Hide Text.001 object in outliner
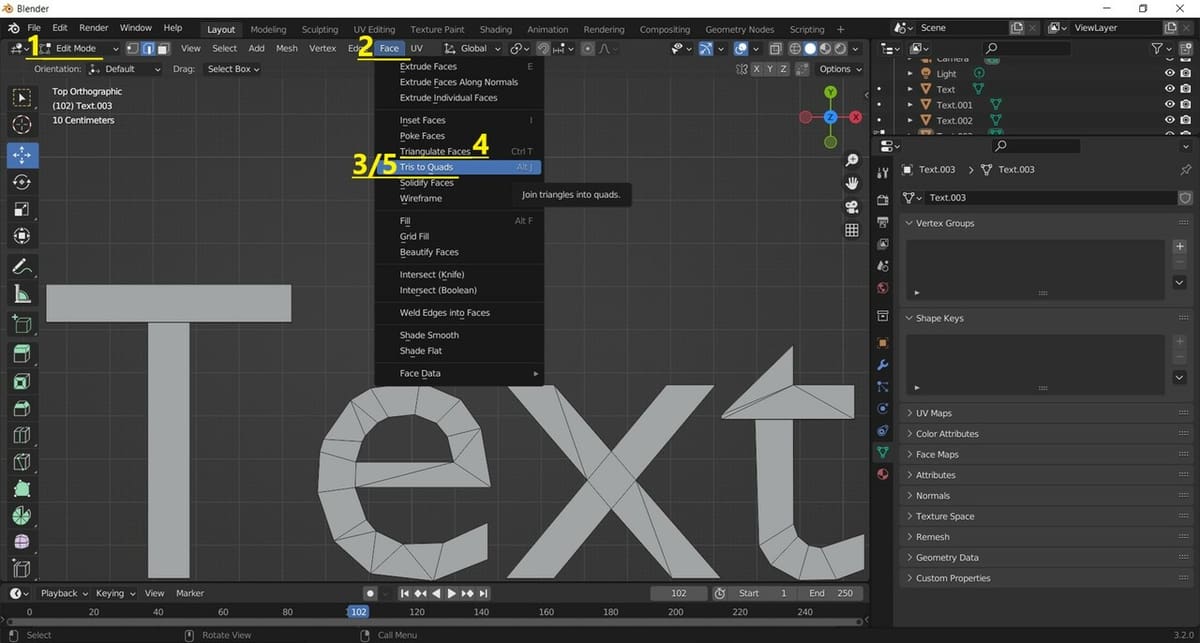 point(1169,104)
